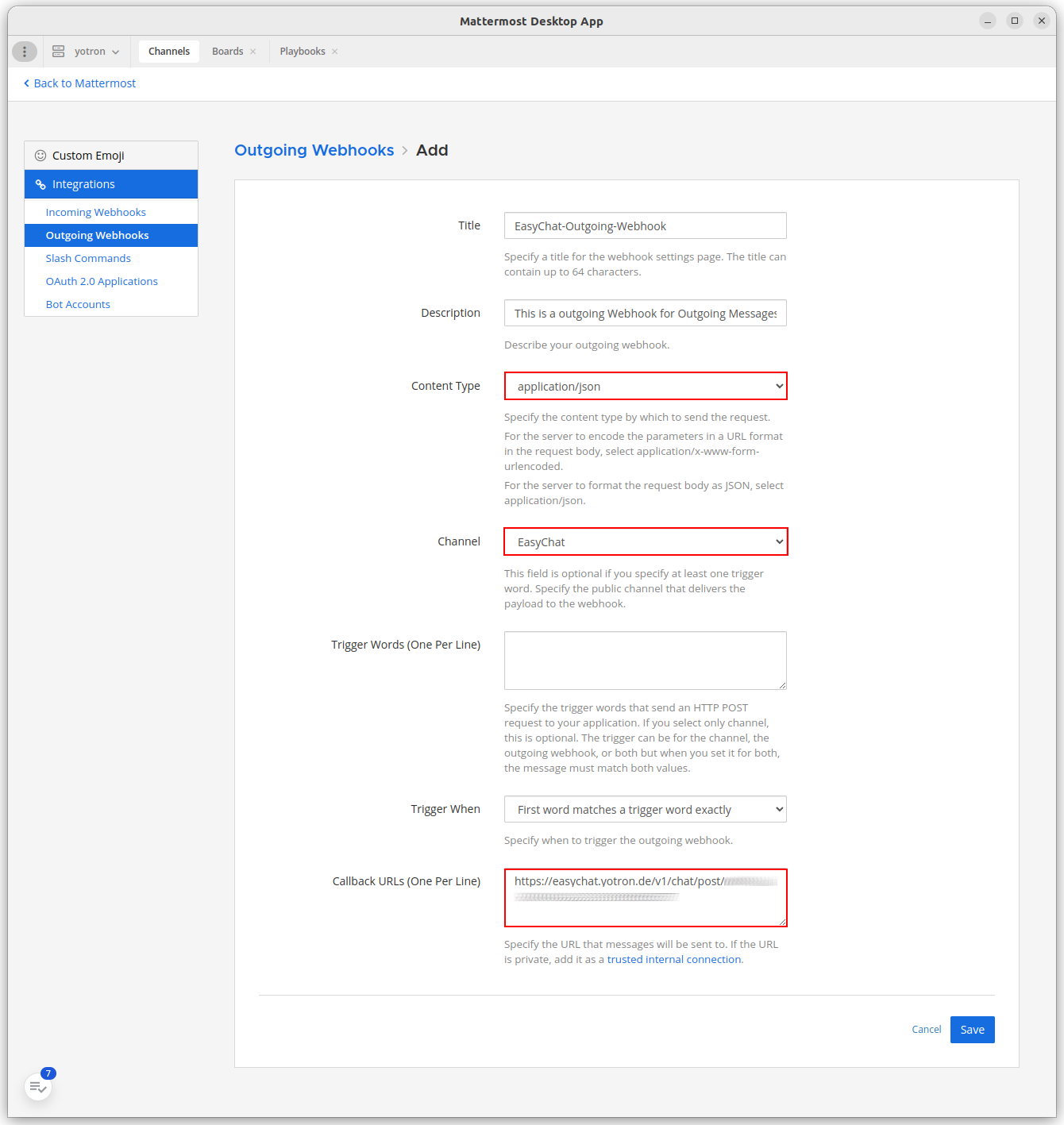Click 'Trigger Words (One Per Line)' label
The image size is (1064, 1125).
[x=406, y=645]
